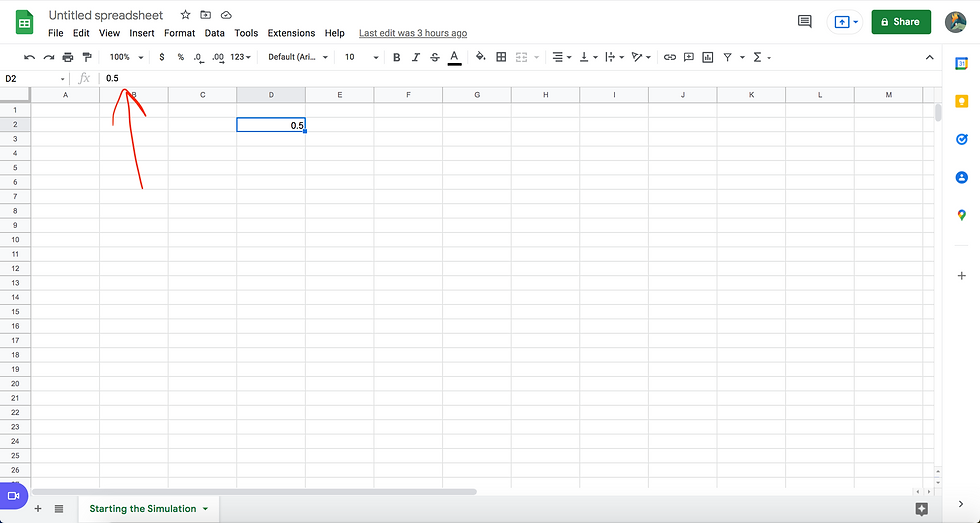Open the Edit menu
980x523 pixels.
81,33
